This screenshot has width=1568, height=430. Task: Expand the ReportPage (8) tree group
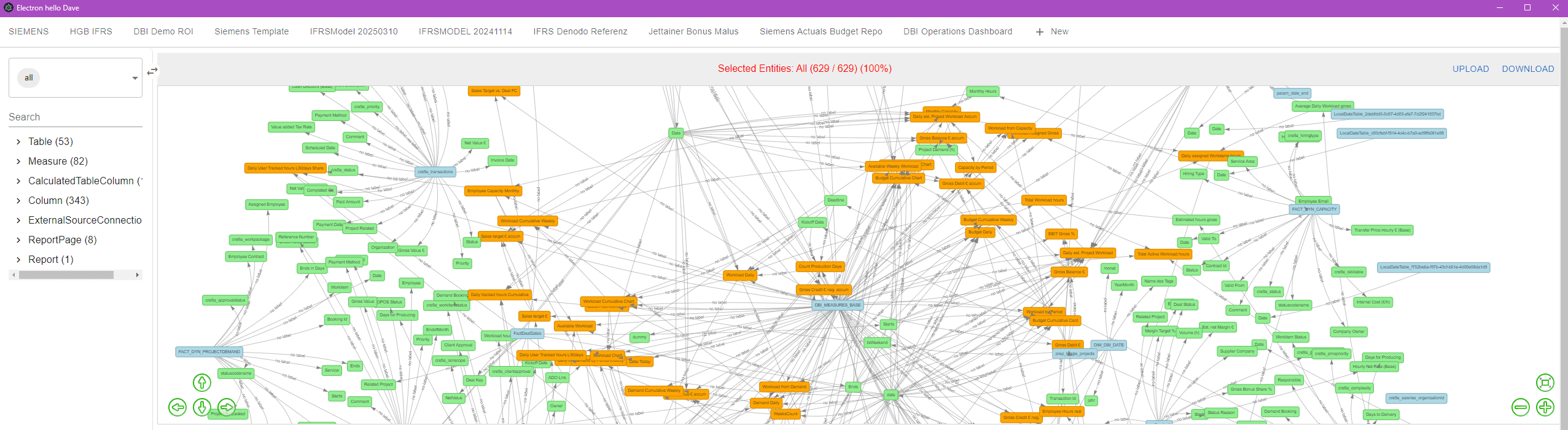pos(18,240)
